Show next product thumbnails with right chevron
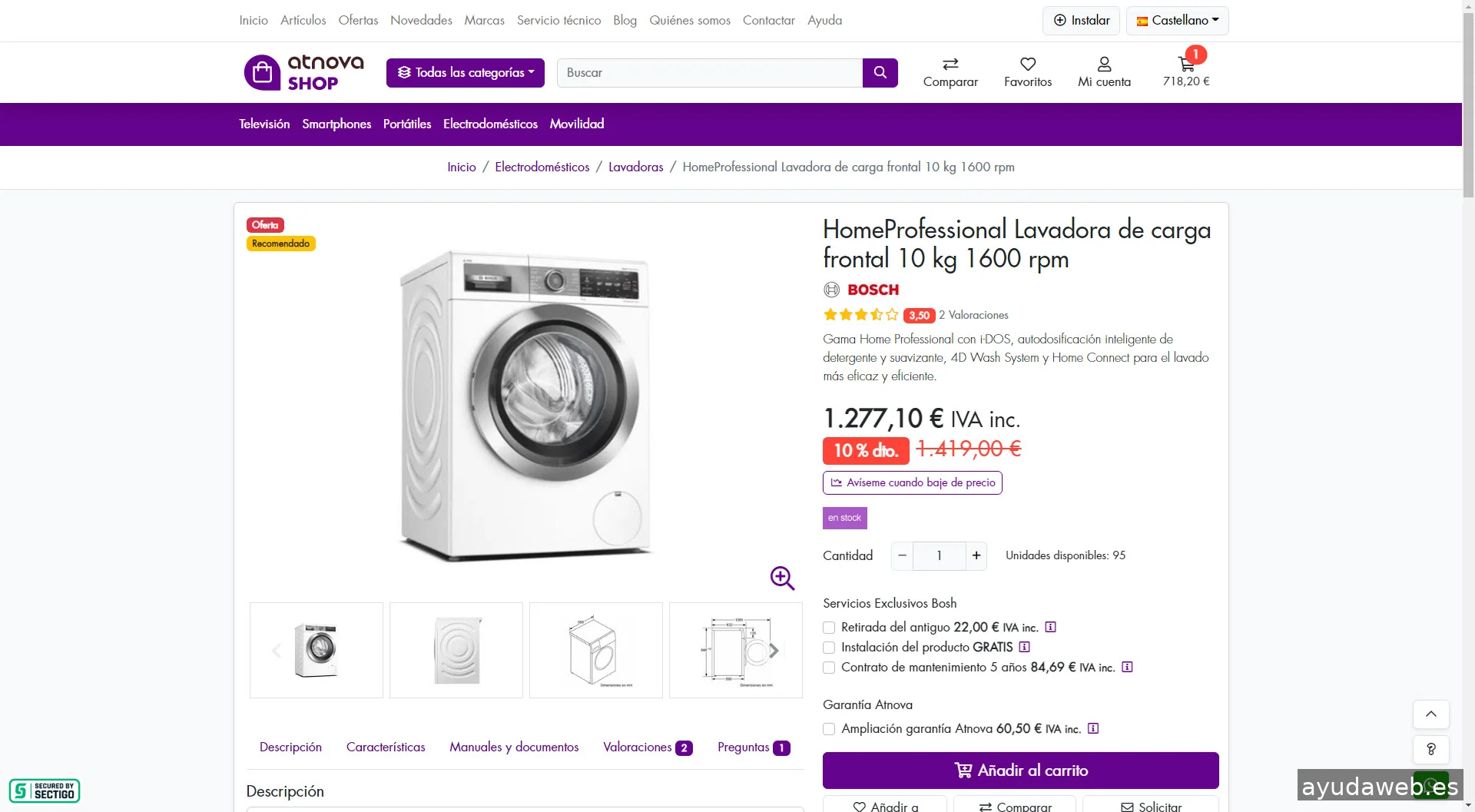This screenshot has width=1475, height=812. click(774, 651)
